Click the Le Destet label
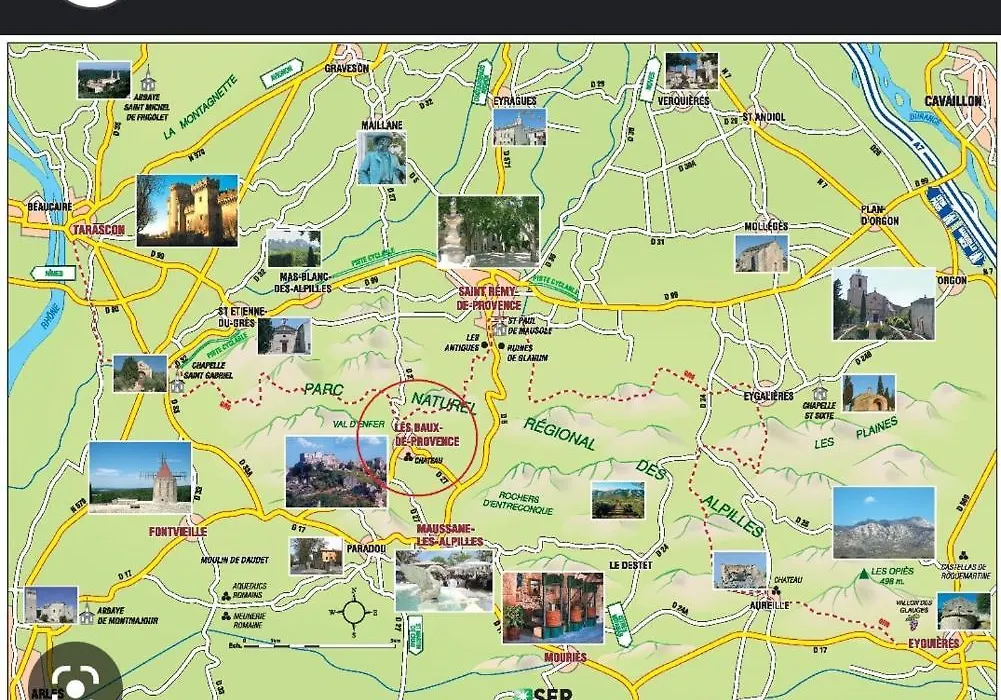The image size is (1001, 700). click(x=631, y=565)
